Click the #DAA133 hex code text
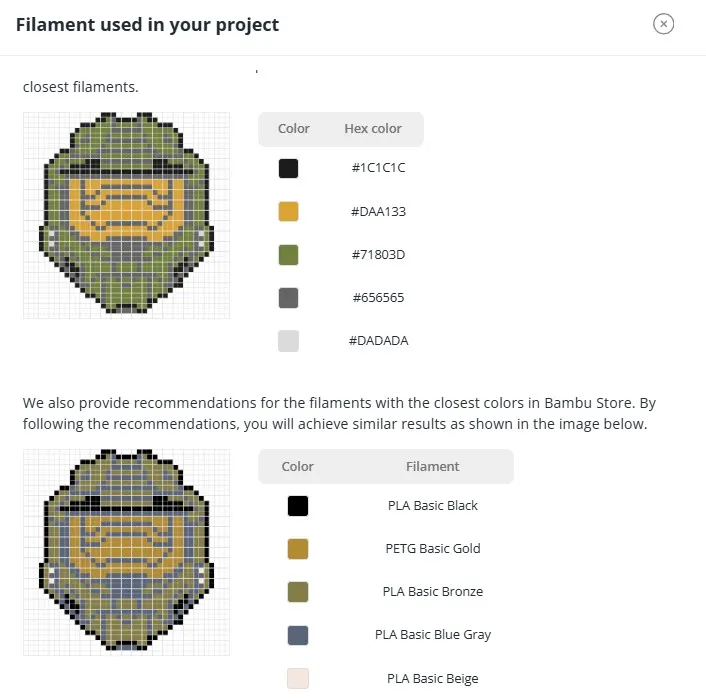This screenshot has width=706, height=699. [378, 211]
